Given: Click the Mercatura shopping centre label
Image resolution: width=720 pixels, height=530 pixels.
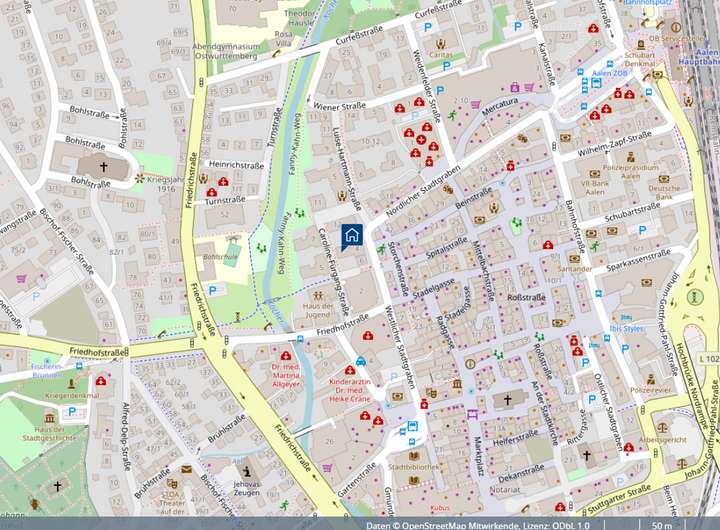Looking at the screenshot, I should tap(498, 103).
